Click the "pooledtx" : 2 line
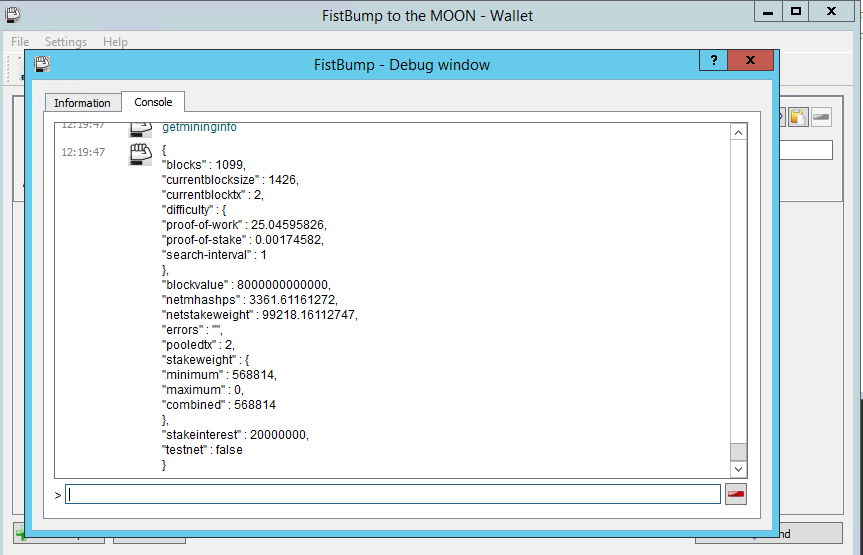The width and height of the screenshot is (863, 555). pyautogui.click(x=198, y=345)
